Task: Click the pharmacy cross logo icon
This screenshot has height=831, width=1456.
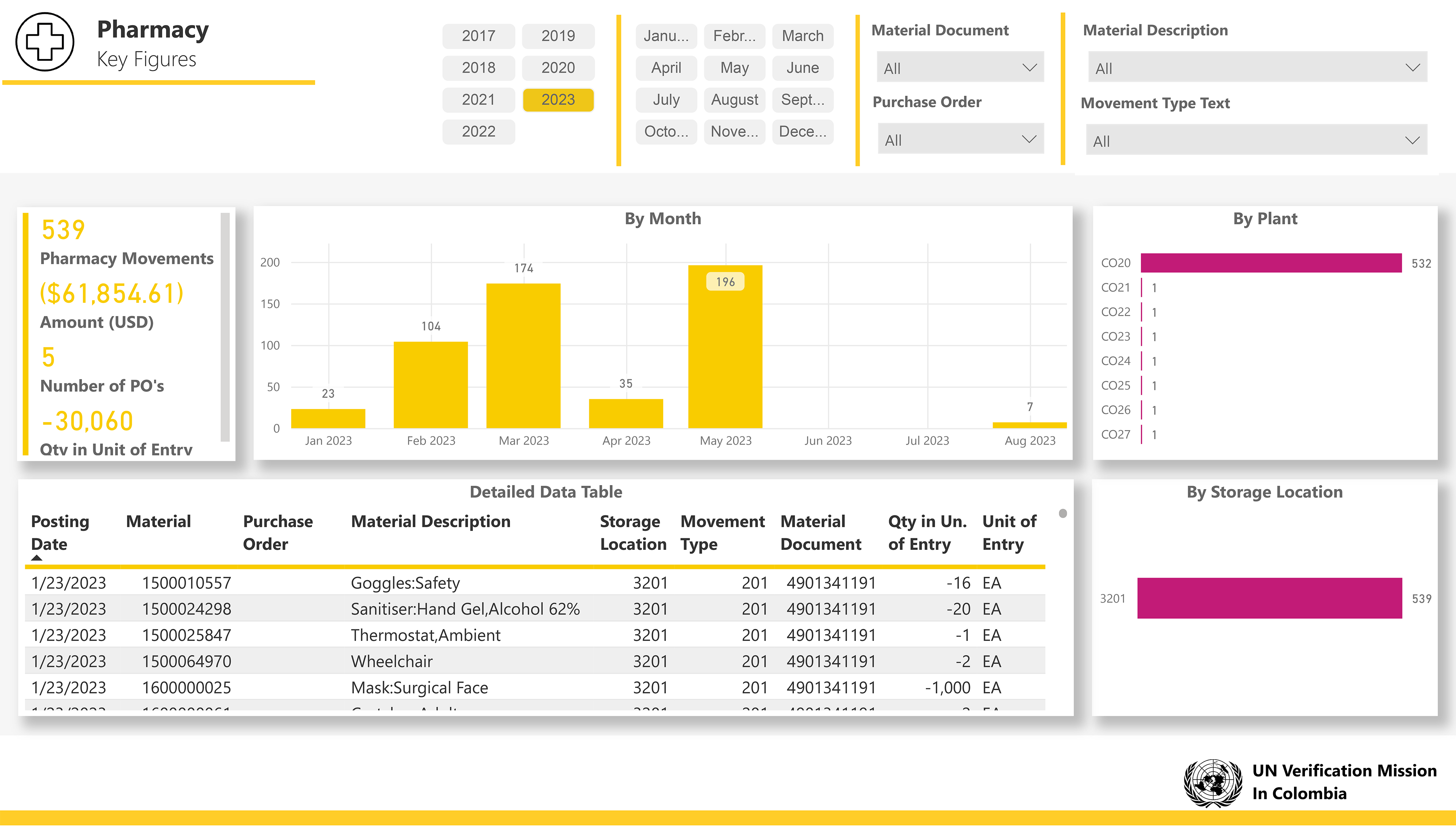Action: tap(44, 42)
